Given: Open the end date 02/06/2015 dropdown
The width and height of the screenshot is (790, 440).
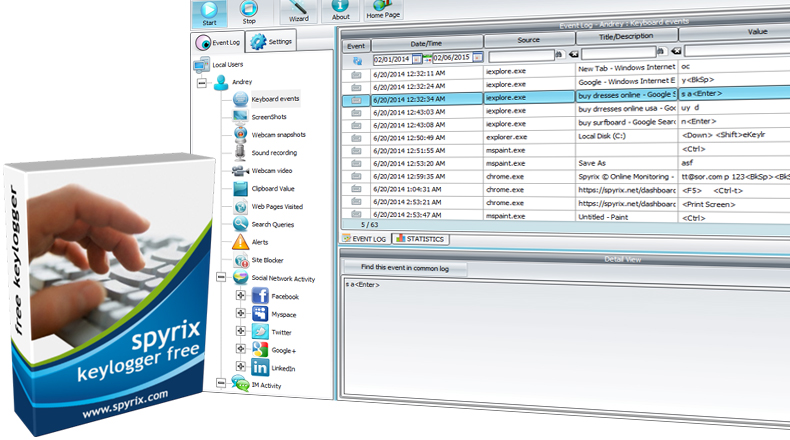Looking at the screenshot, I should pos(478,58).
